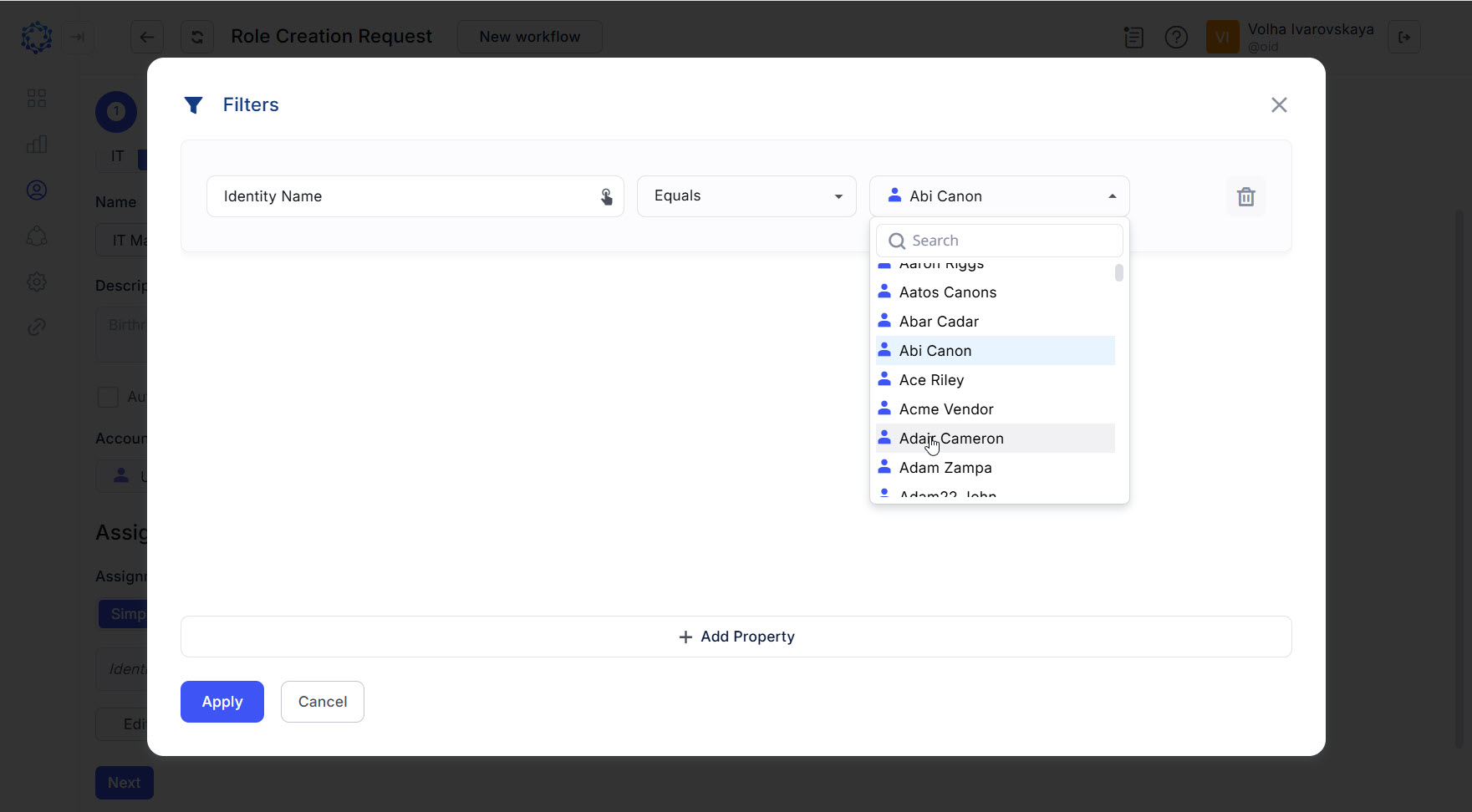Open the Settings gear in the sidebar

(x=37, y=282)
